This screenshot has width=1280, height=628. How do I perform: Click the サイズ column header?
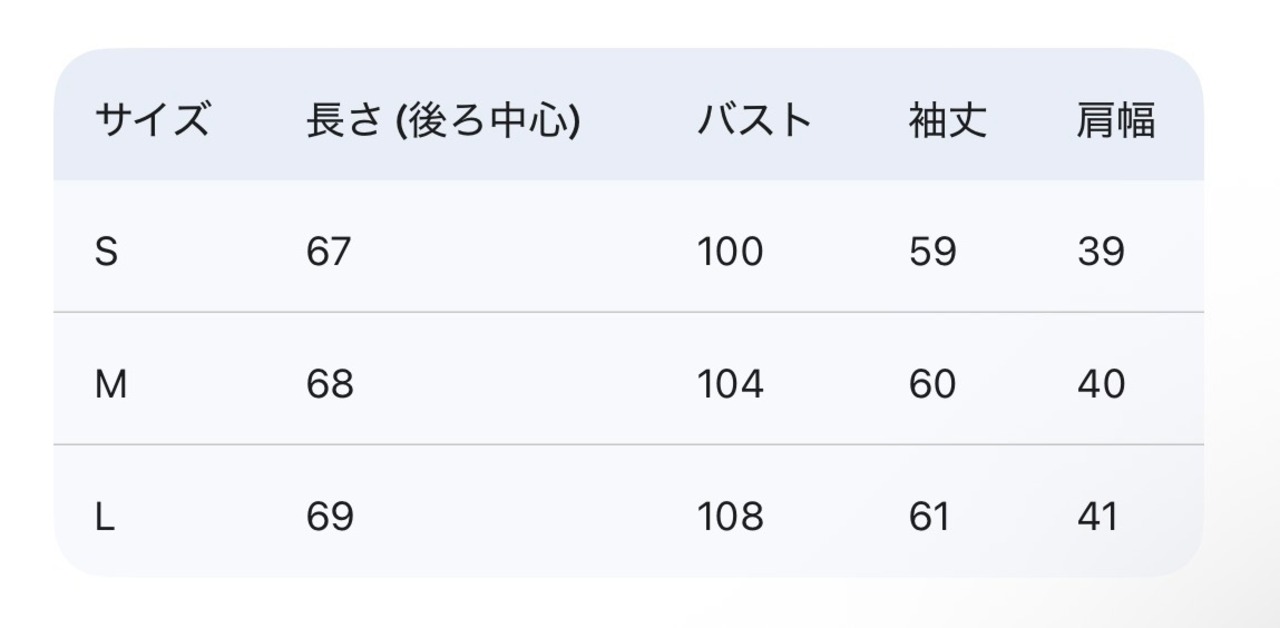(x=152, y=121)
